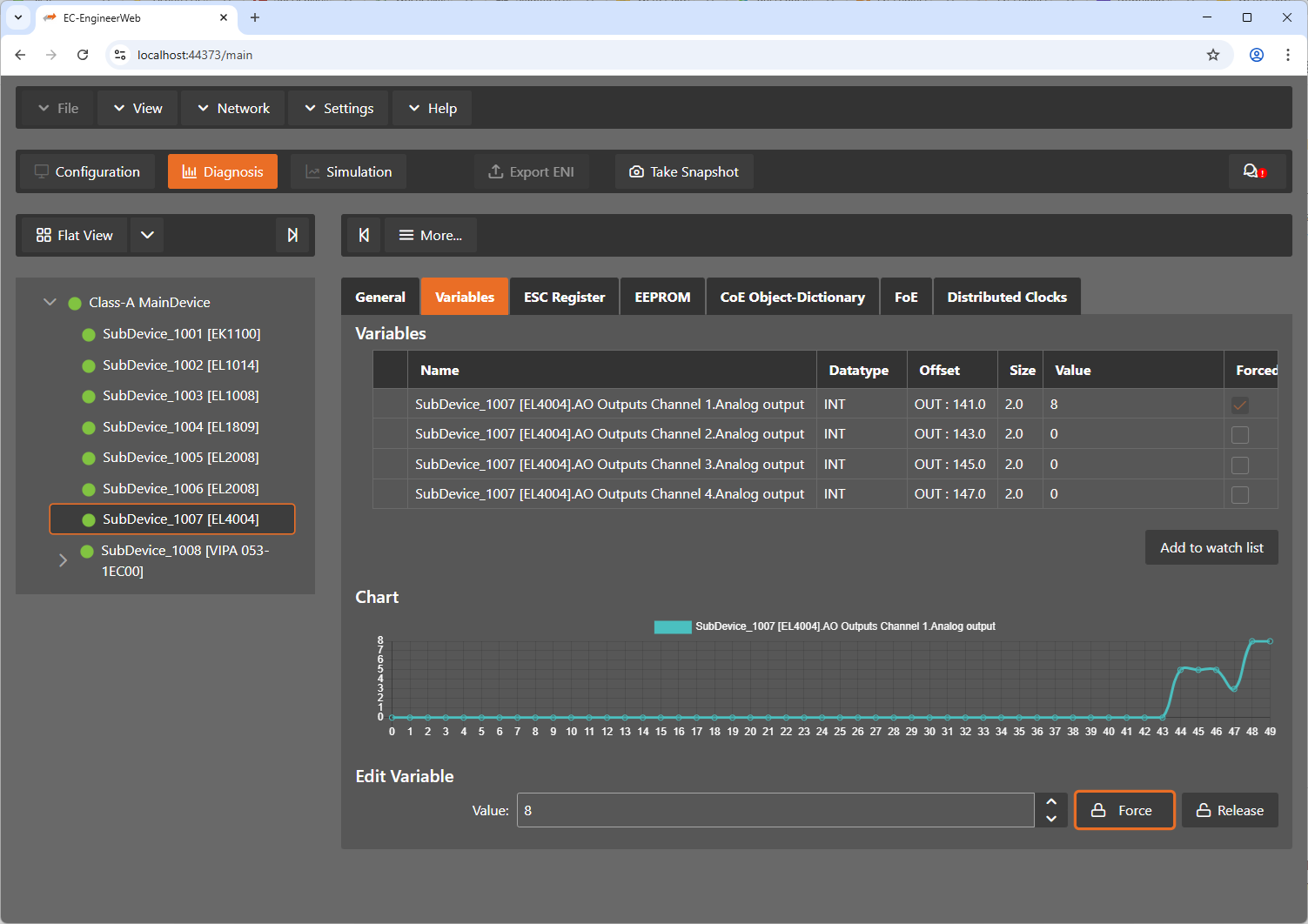Go back in browser history

point(20,55)
